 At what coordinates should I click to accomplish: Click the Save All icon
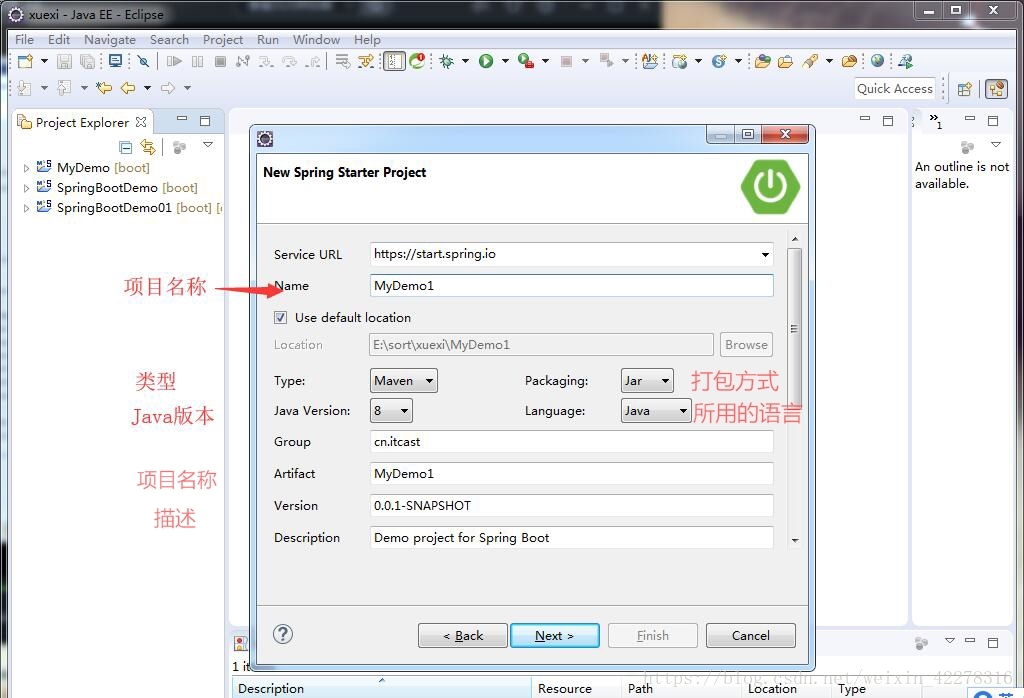click(x=87, y=61)
